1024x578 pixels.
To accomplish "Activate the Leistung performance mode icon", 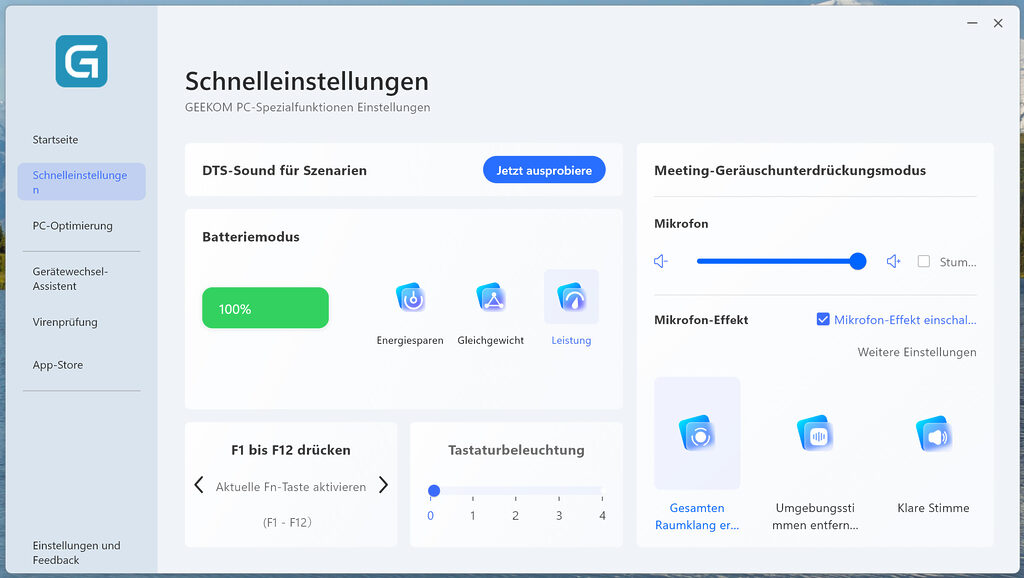I will [x=571, y=297].
